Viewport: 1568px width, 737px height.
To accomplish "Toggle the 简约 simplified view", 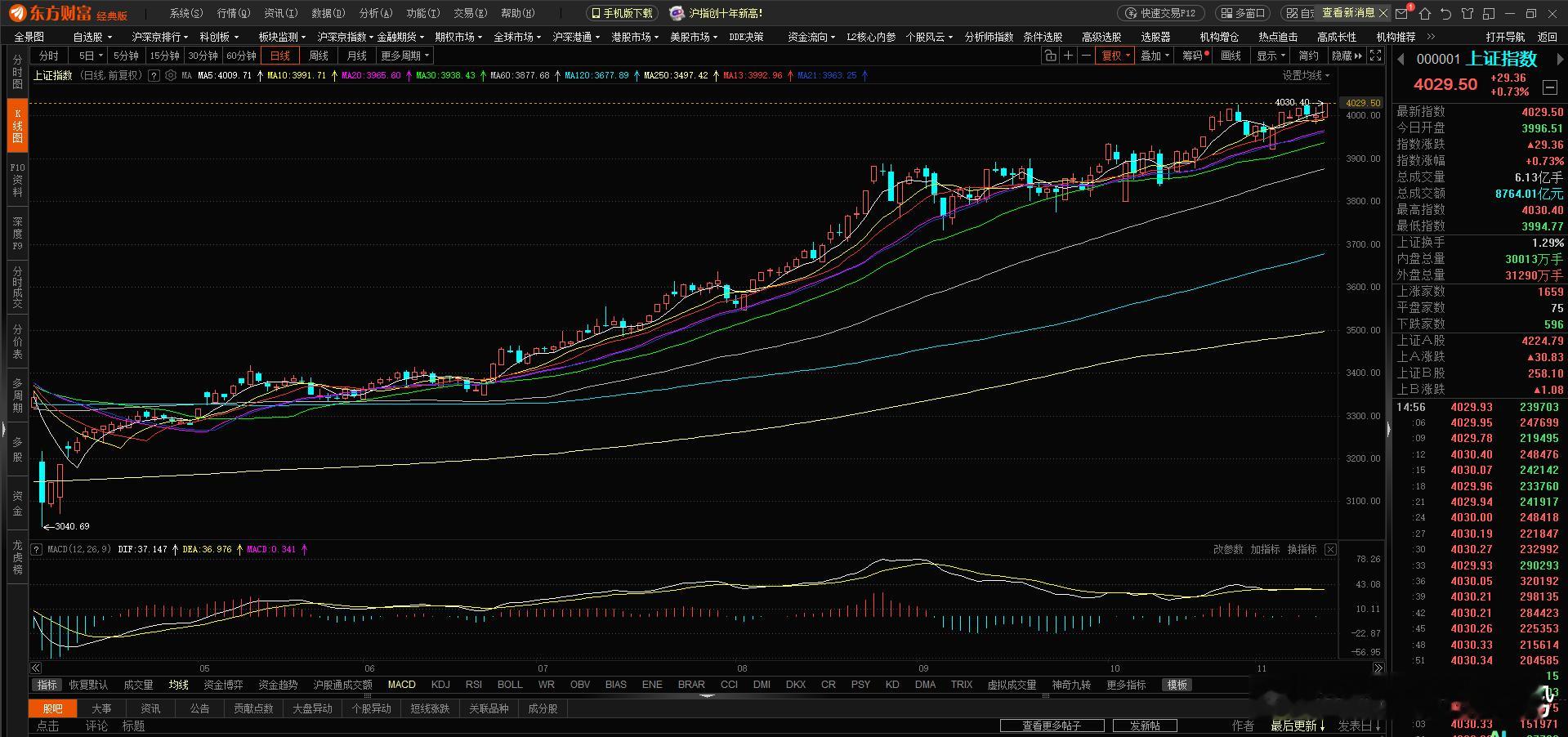I will click(x=1309, y=56).
